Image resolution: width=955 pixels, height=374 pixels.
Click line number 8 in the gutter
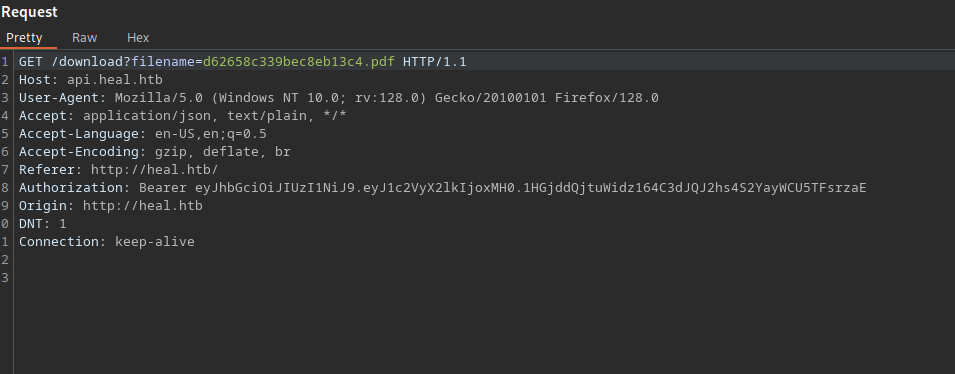pos(5,188)
